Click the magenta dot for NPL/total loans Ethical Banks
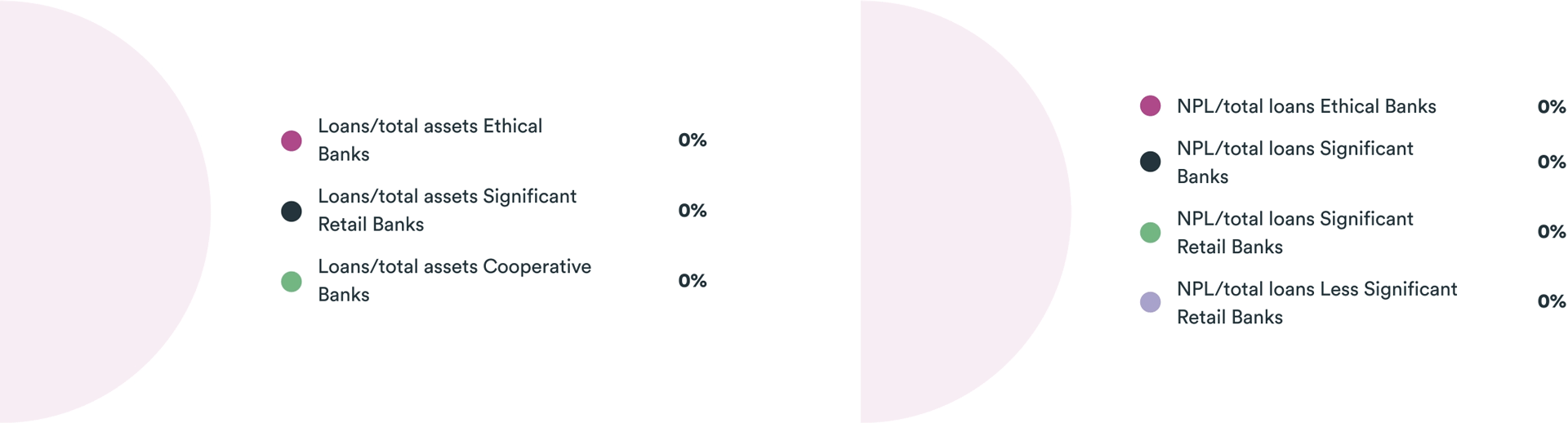 1150,106
